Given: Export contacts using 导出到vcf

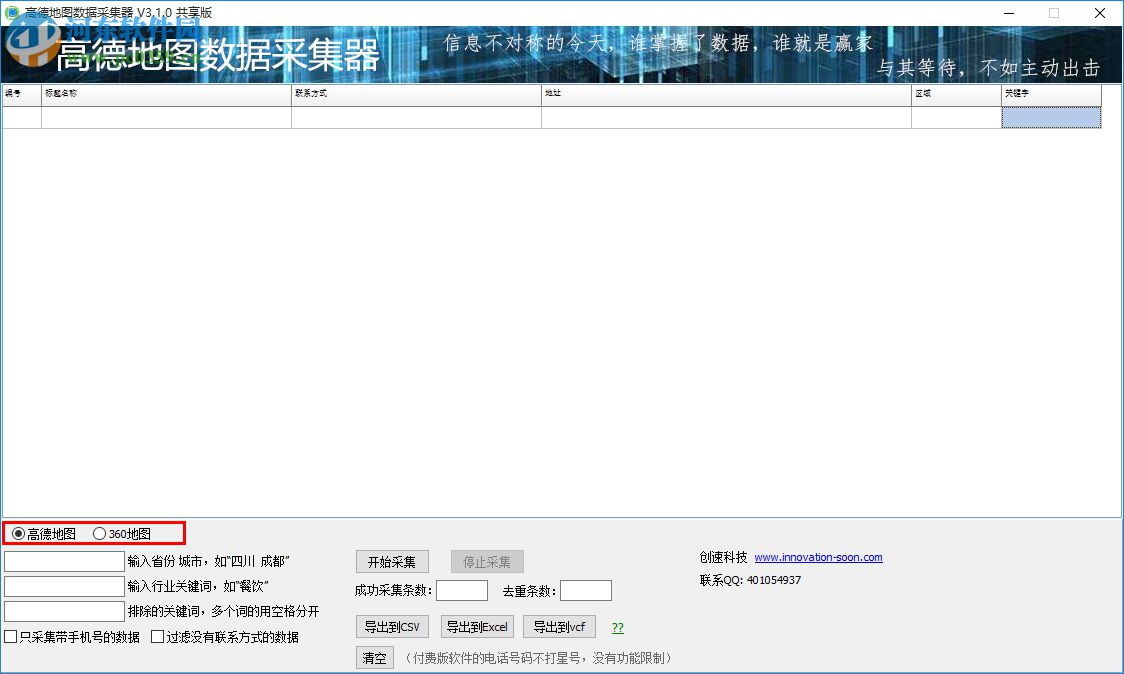Looking at the screenshot, I should [559, 626].
